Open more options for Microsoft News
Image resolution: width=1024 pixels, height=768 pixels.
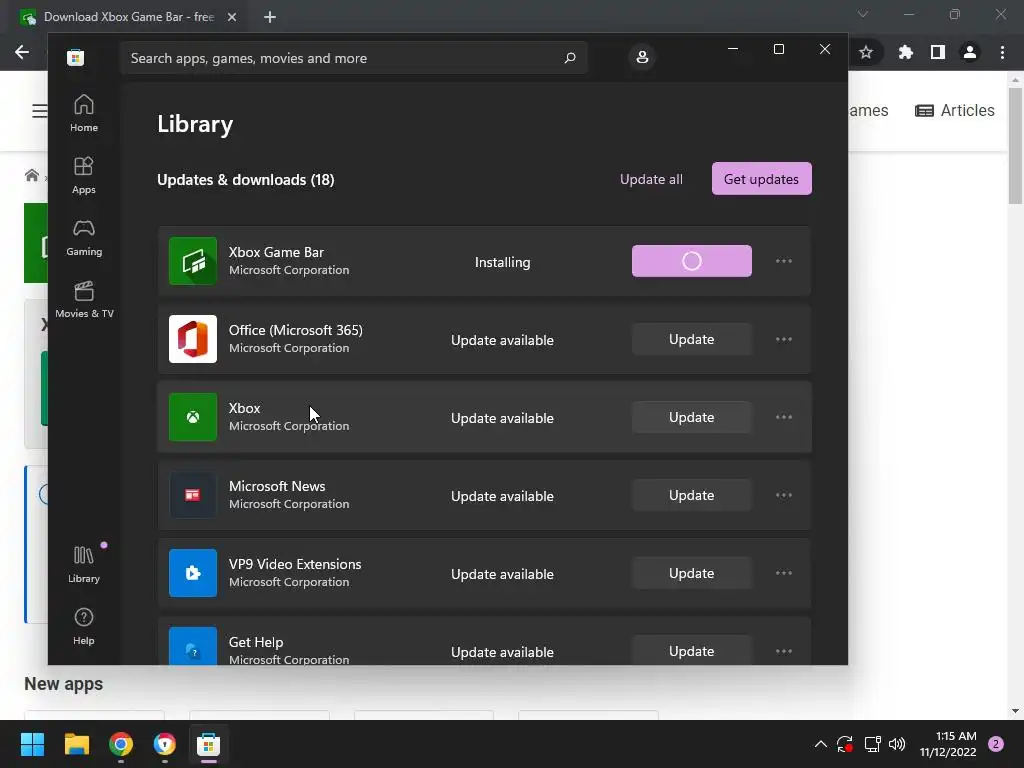point(784,495)
